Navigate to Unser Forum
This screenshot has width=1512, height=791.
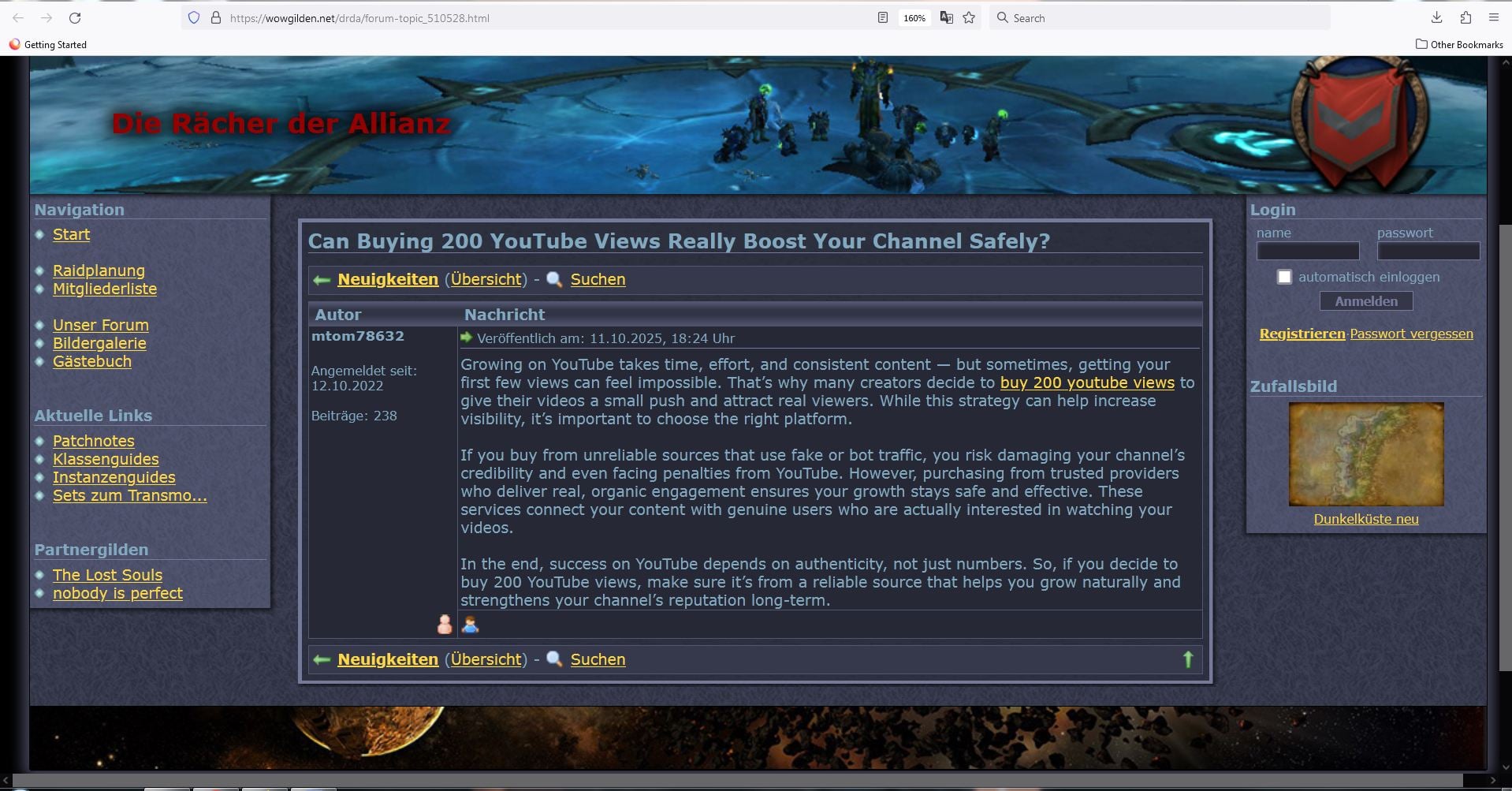(100, 325)
